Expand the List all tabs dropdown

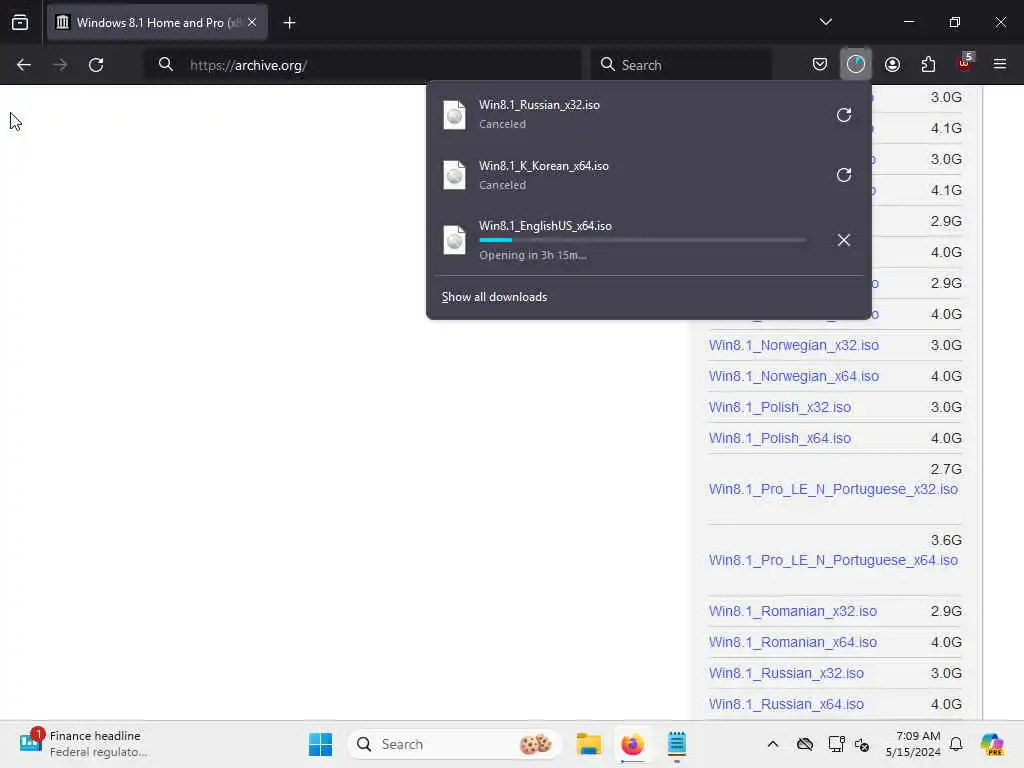pyautogui.click(x=825, y=22)
